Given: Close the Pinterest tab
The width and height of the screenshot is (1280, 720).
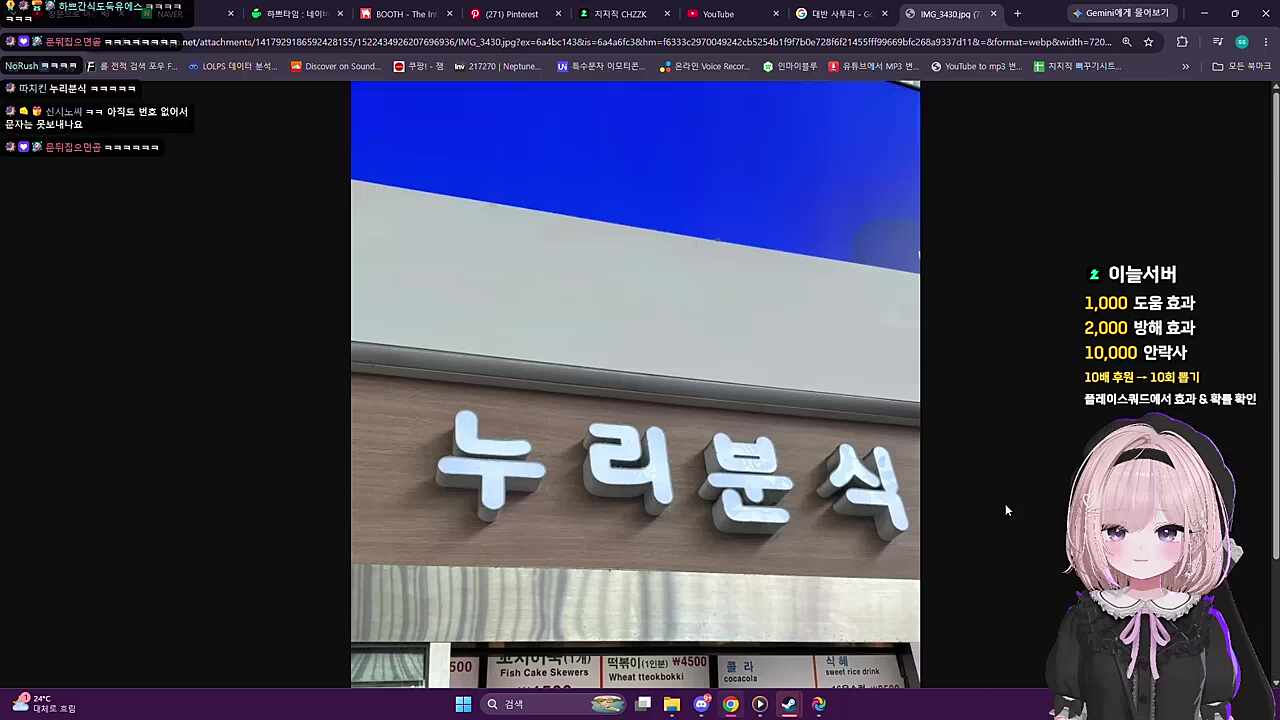Looking at the screenshot, I should click(x=557, y=14).
